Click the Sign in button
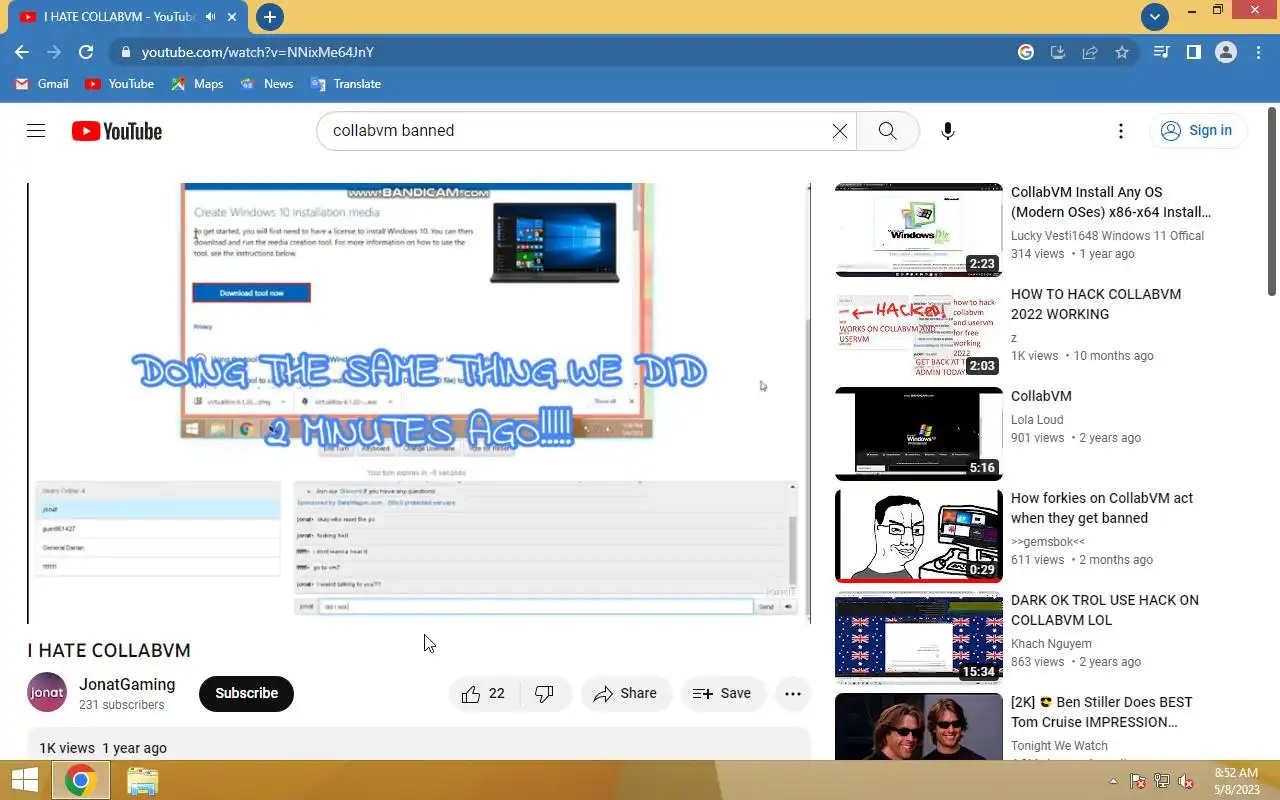The image size is (1280, 800). pos(1197,131)
